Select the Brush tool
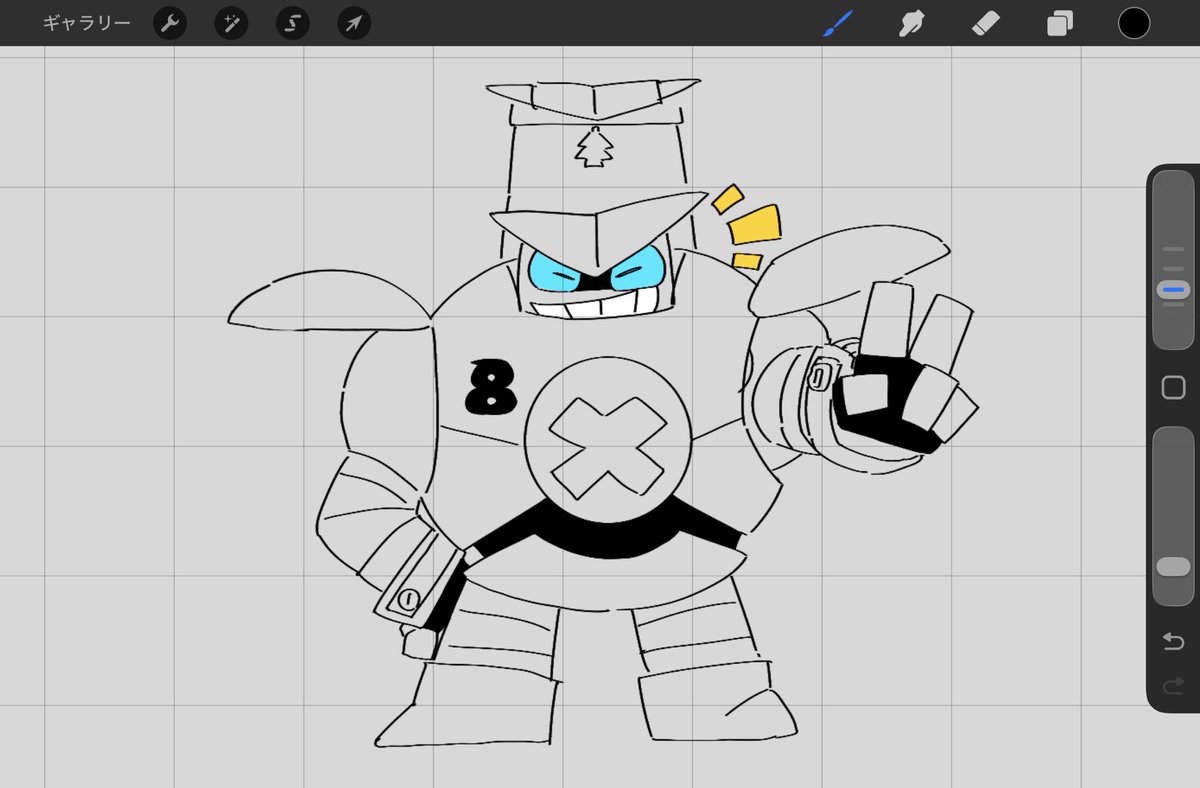The image size is (1200, 788). coord(838,23)
